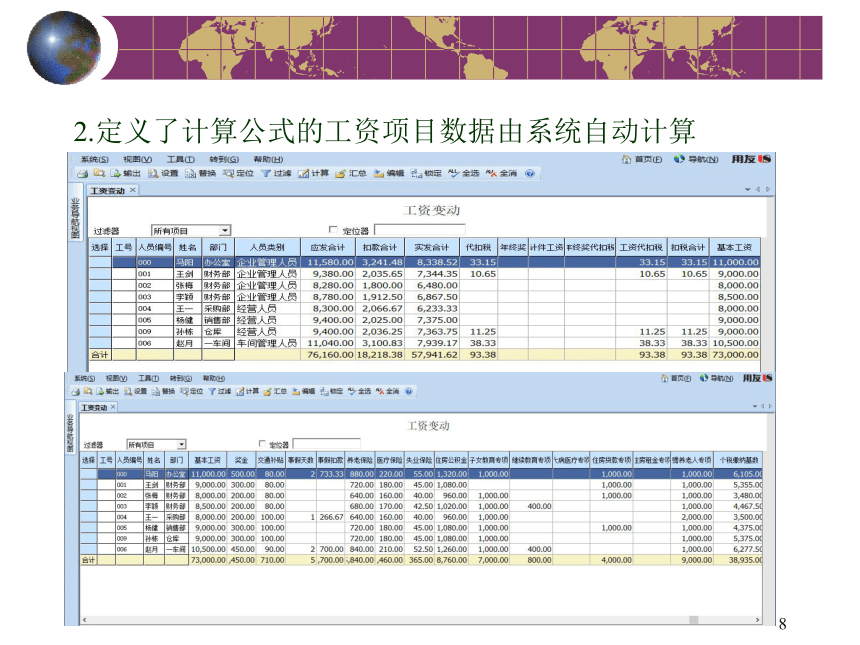Open the 系统(S) menu in the upper window
The width and height of the screenshot is (860, 645).
click(x=94, y=159)
